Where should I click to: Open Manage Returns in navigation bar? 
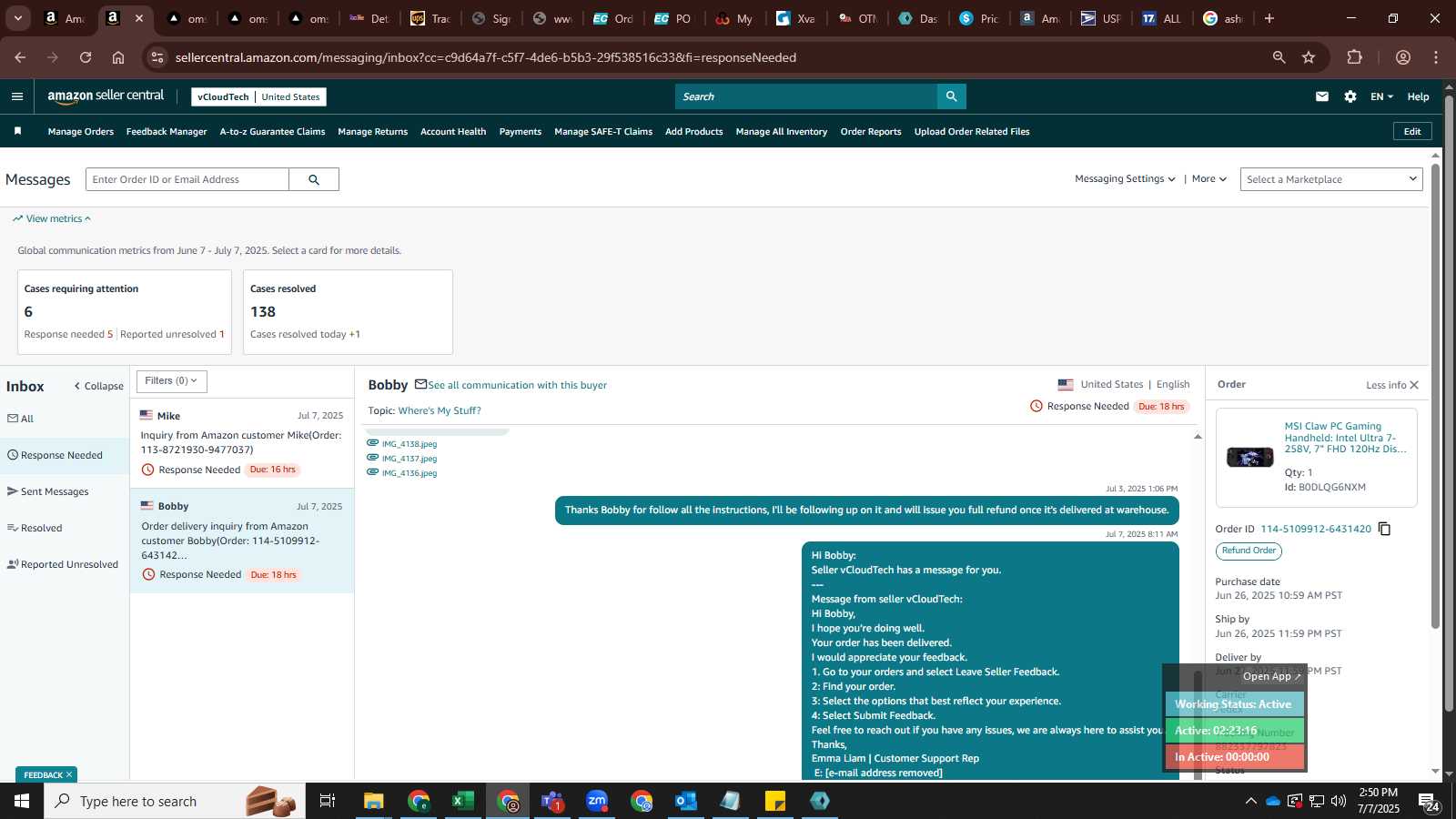click(373, 132)
